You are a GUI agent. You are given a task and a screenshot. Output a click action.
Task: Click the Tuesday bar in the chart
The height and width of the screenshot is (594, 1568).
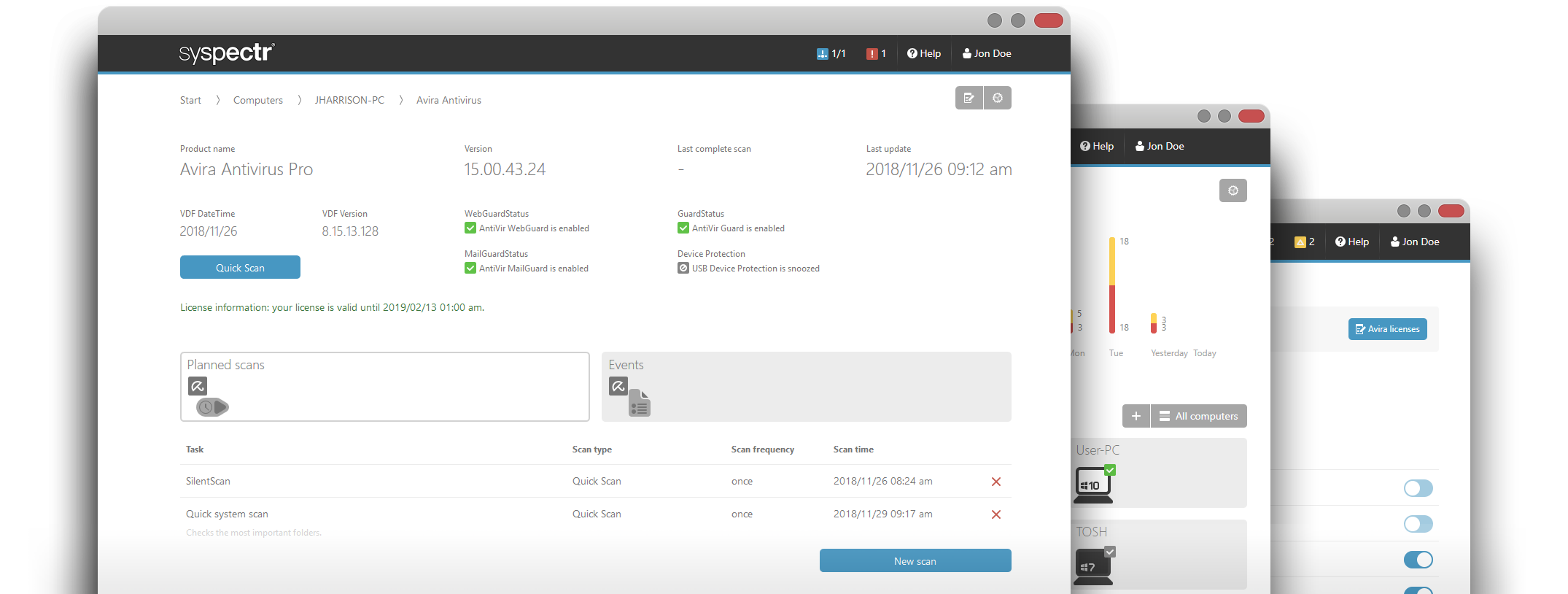[1112, 285]
